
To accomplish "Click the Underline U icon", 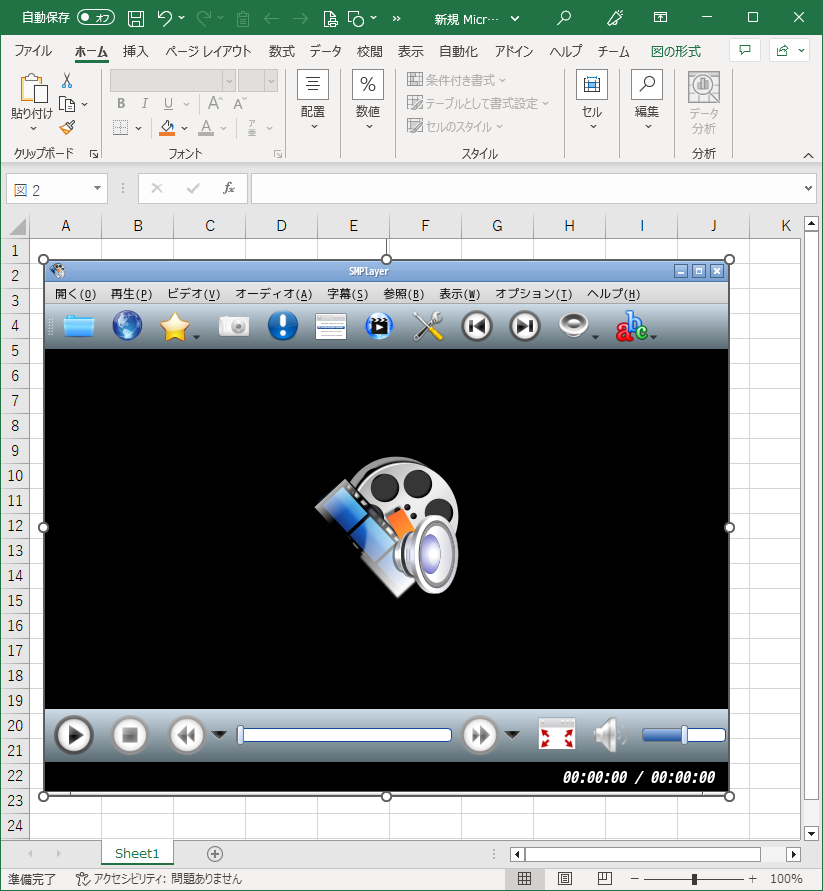I will 168,103.
